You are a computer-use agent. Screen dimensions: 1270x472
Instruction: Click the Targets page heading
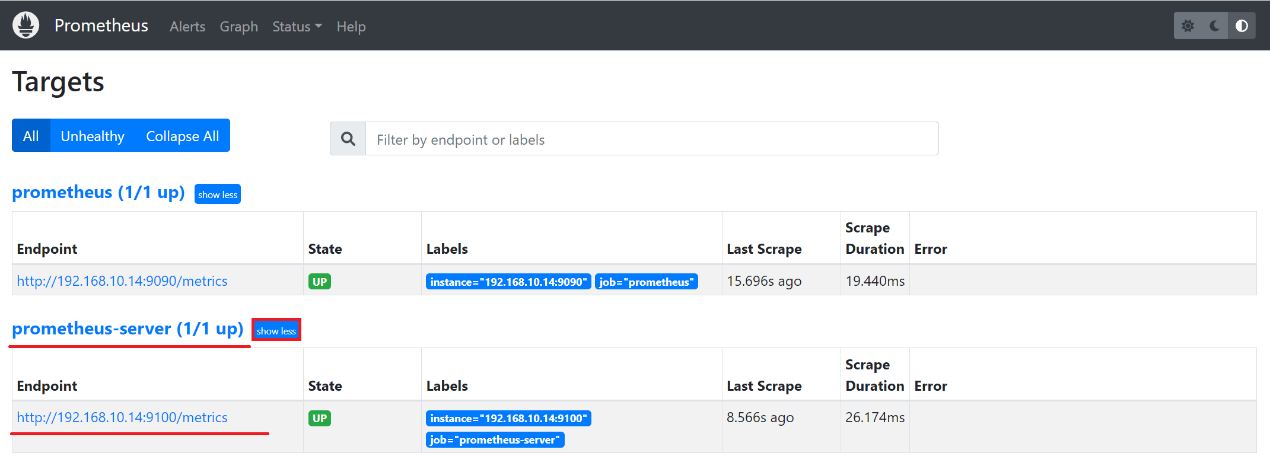coord(58,81)
